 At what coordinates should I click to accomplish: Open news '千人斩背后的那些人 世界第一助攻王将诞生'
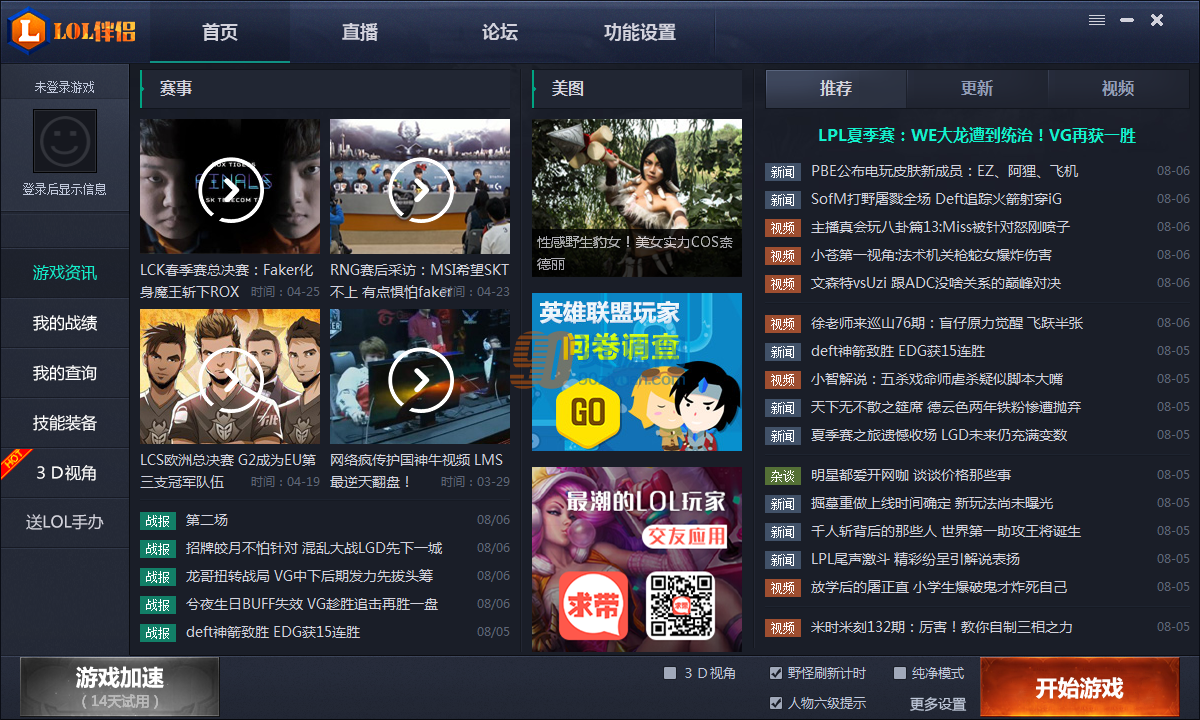pos(946,532)
